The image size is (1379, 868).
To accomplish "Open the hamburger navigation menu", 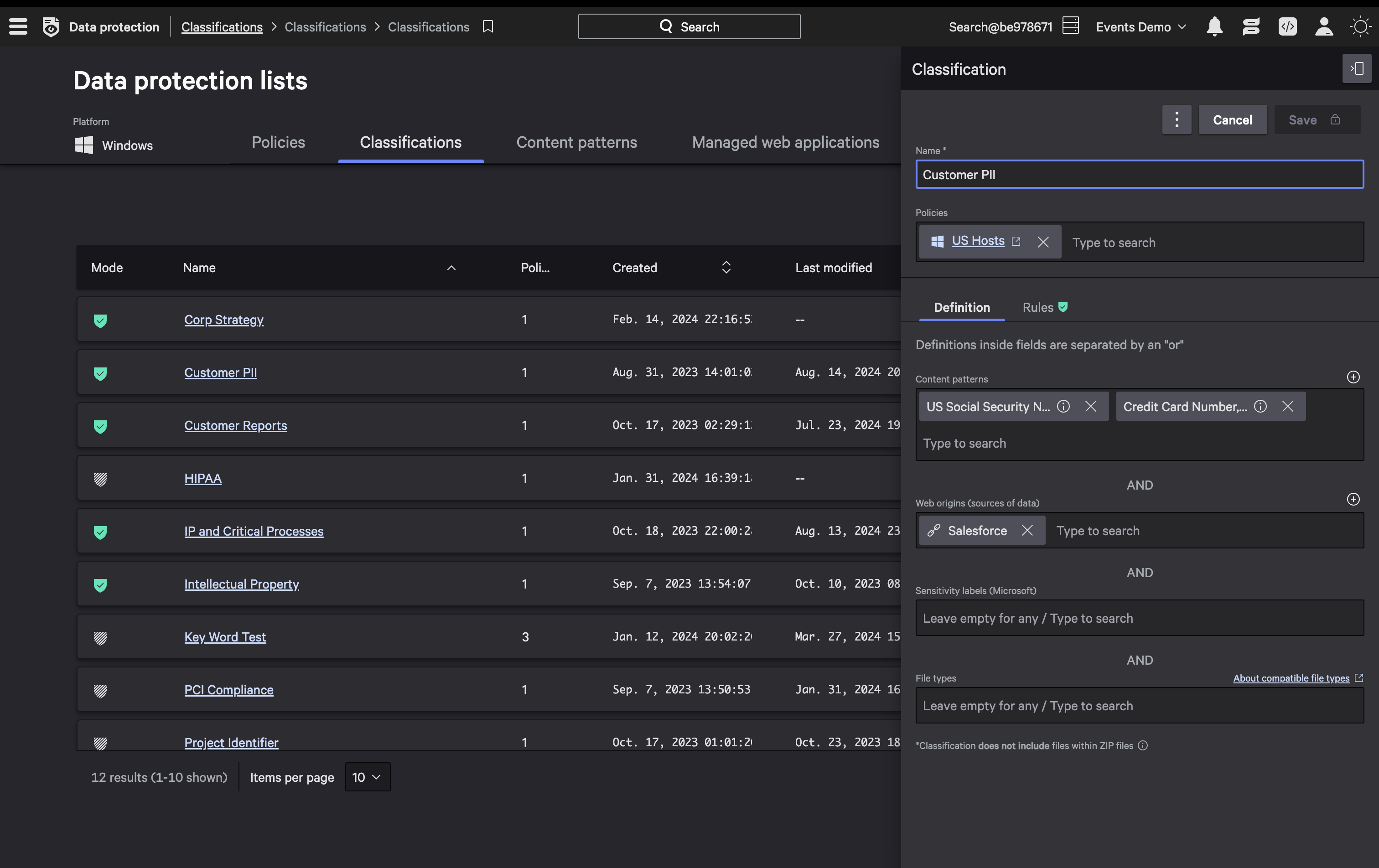I will tap(18, 26).
